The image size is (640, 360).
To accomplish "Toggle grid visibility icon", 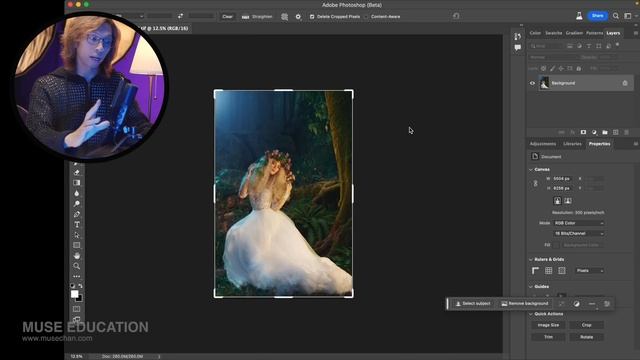I will [x=549, y=271].
